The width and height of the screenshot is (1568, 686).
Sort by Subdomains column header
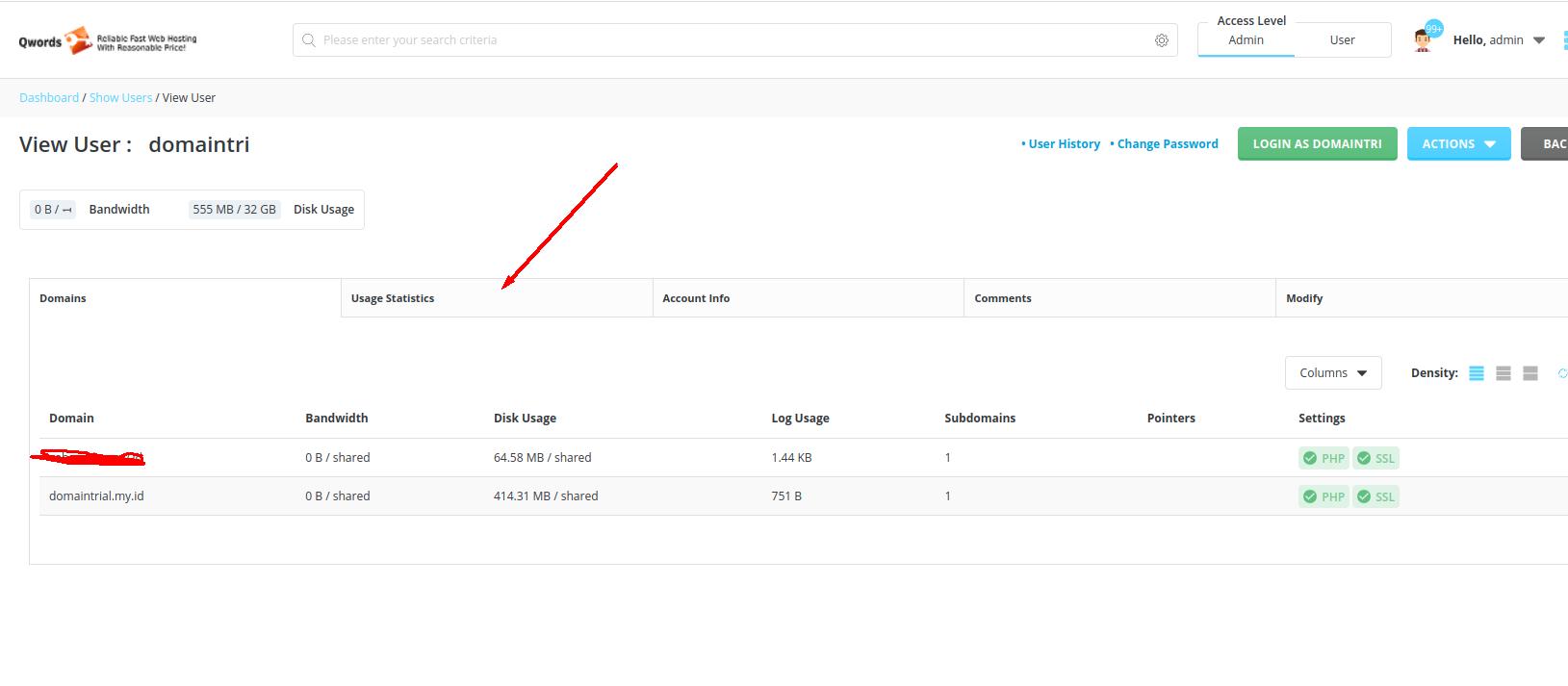coord(980,418)
